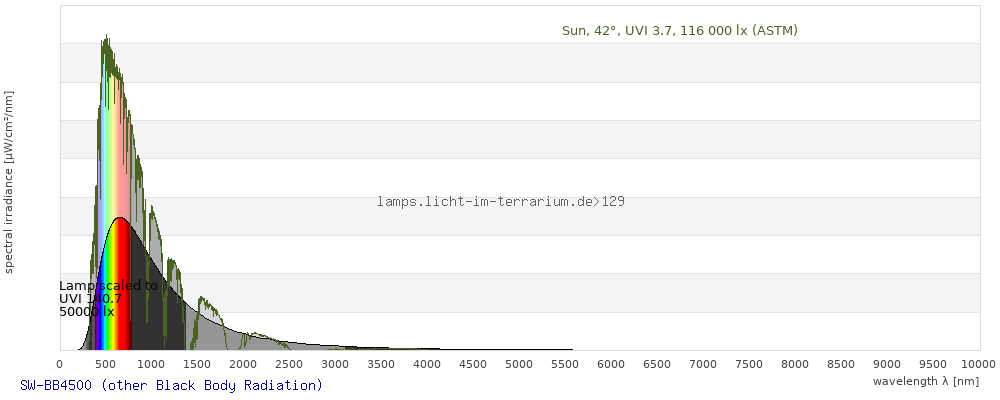Click the spectral irradiance y-axis title

click(x=9, y=181)
